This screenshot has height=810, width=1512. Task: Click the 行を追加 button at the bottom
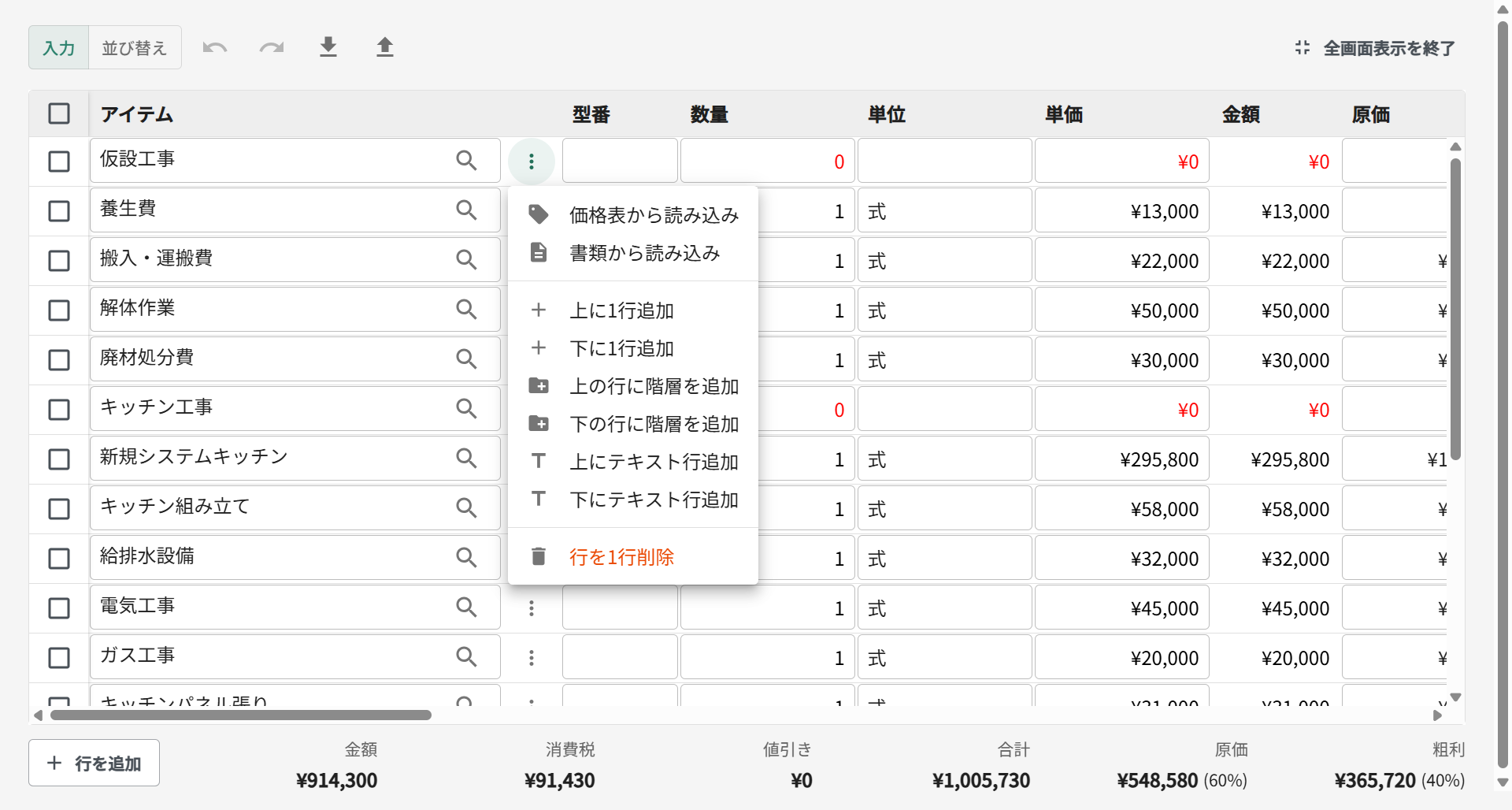point(94,762)
